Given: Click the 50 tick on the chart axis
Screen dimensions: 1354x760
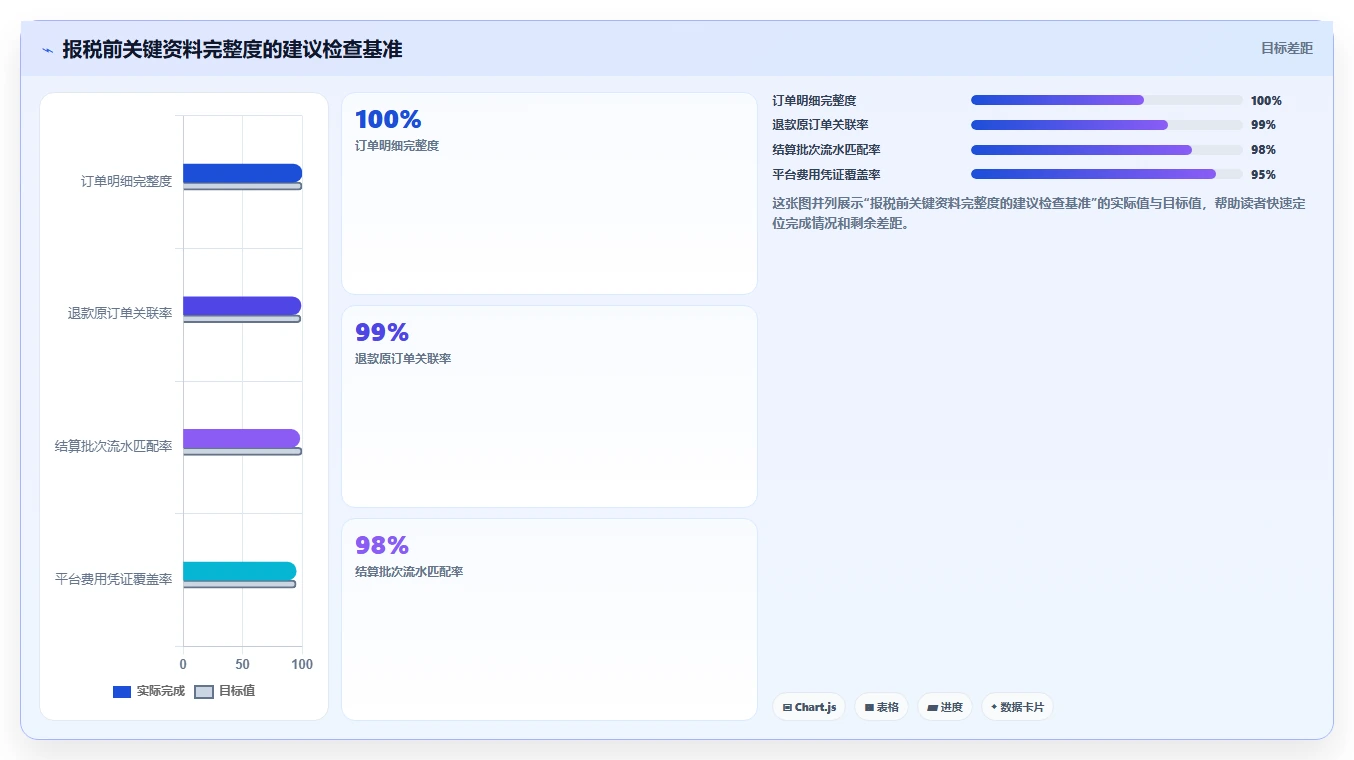Looking at the screenshot, I should click(x=242, y=664).
